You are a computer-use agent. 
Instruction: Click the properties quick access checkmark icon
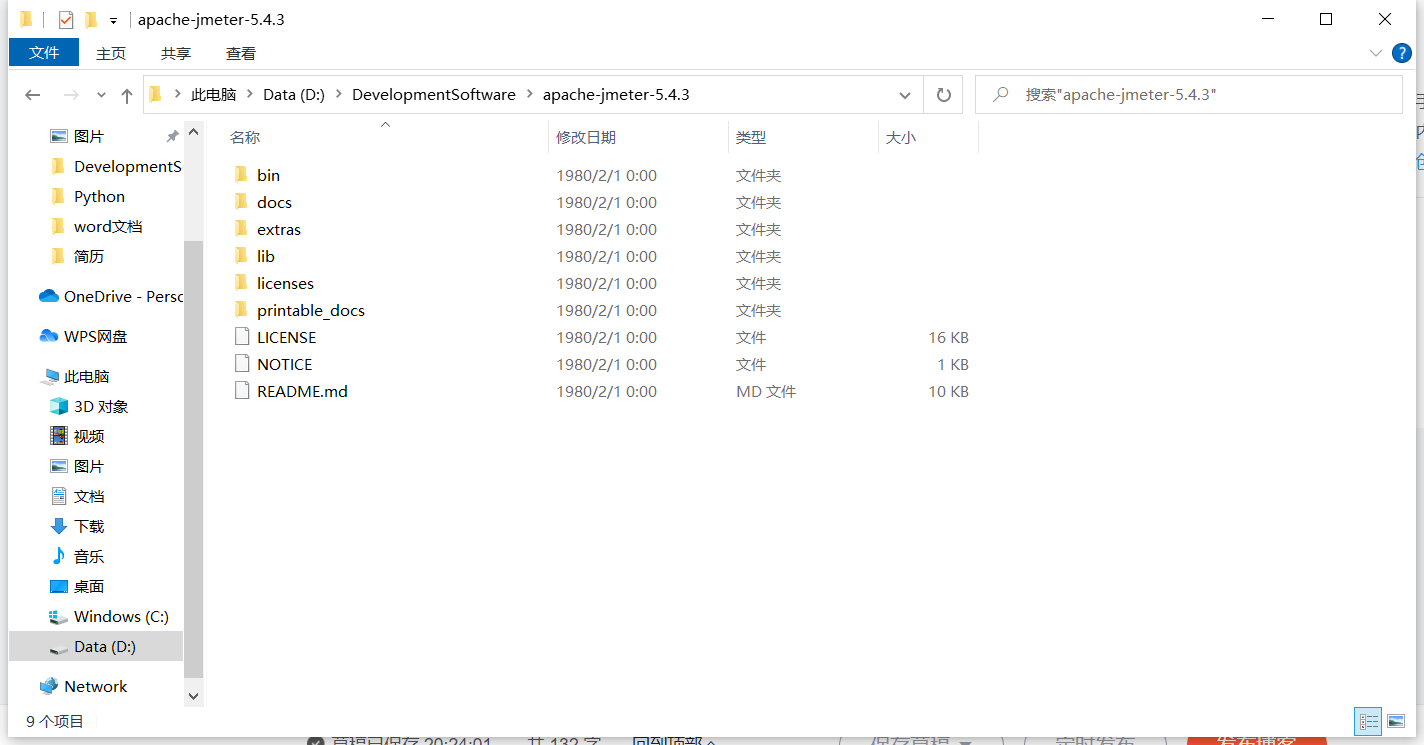(x=66, y=20)
